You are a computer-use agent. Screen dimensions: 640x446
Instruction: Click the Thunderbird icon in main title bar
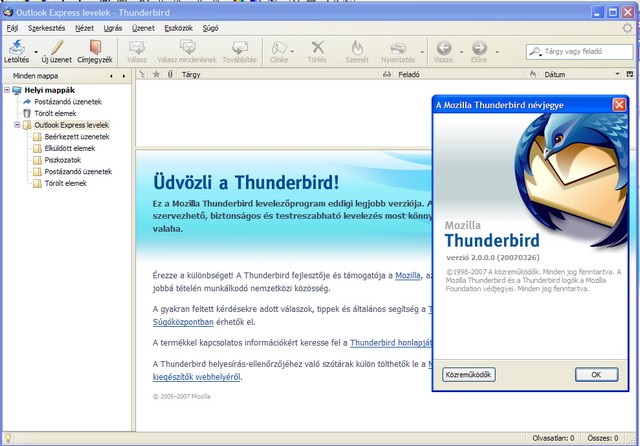pyautogui.click(x=8, y=12)
